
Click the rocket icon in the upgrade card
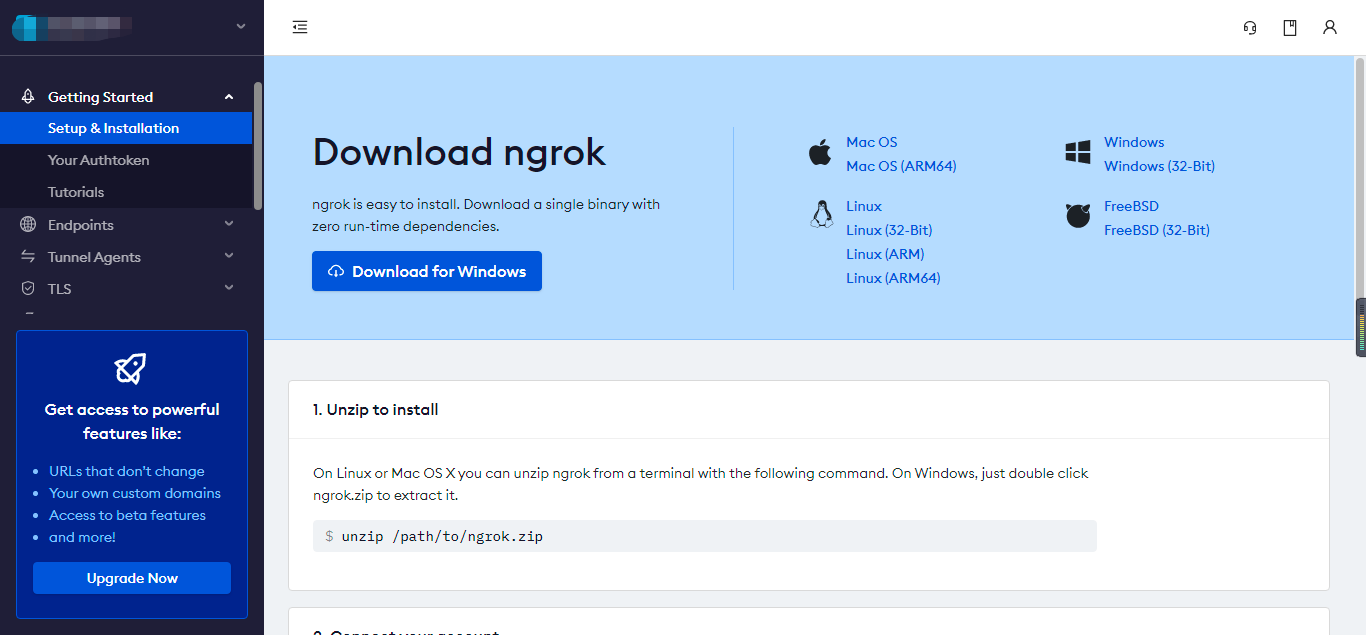click(x=131, y=368)
